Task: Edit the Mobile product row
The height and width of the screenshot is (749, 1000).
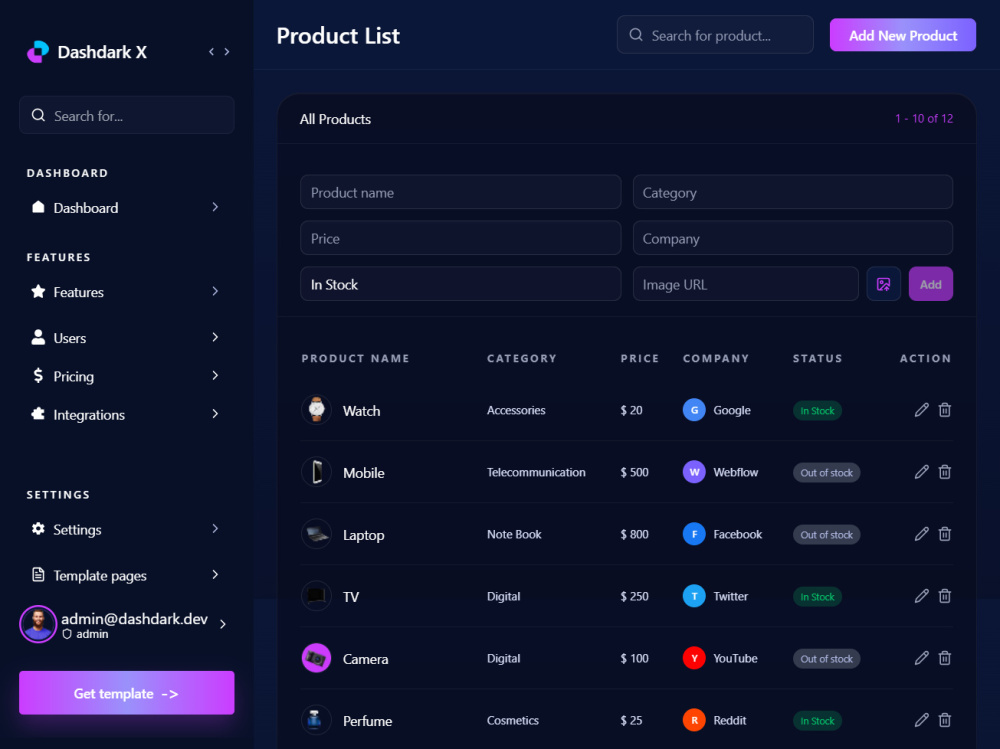Action: 922,472
